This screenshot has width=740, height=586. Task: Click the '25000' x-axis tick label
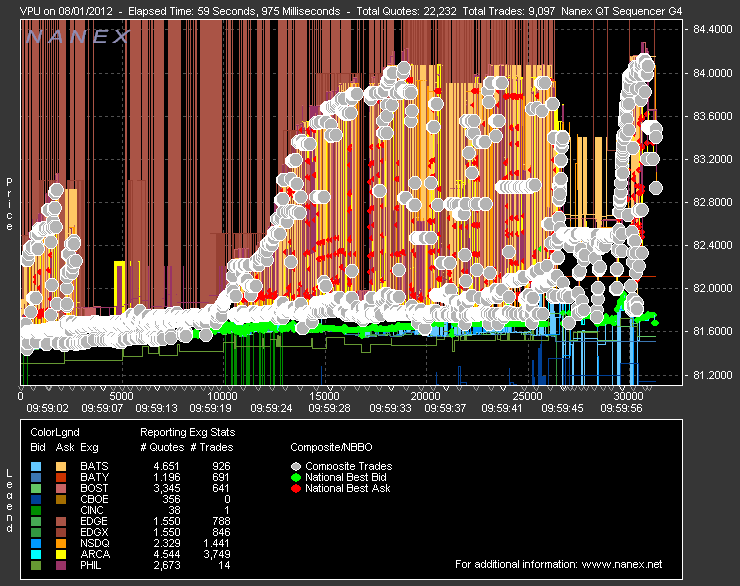point(527,396)
